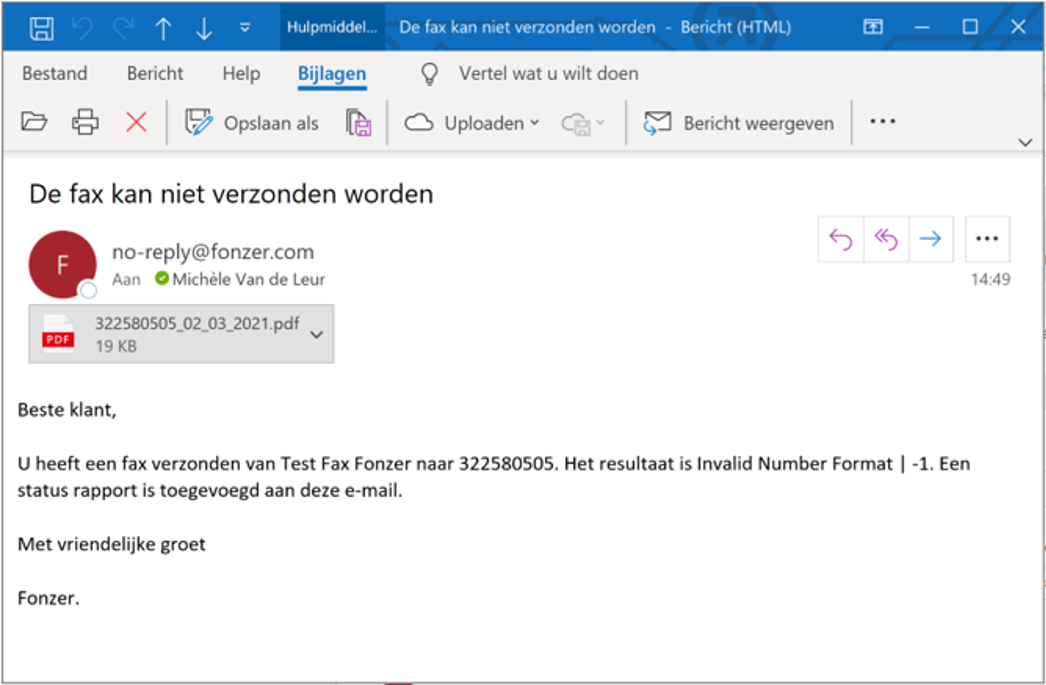This screenshot has width=1046, height=685.
Task: Click the 'Vertel wat u wilt doen' box
Action: (548, 73)
